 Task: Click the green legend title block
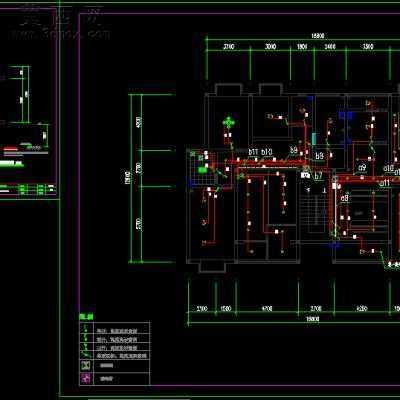coord(86,317)
